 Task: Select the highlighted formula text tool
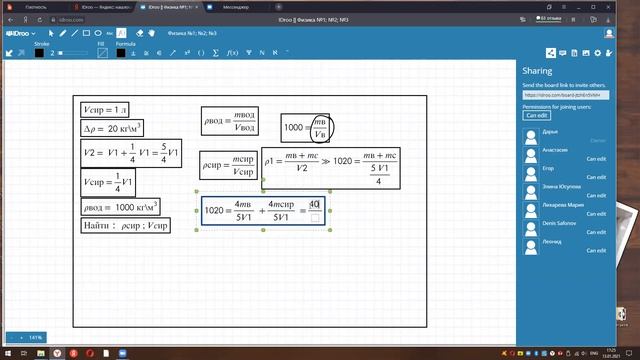tap(121, 33)
